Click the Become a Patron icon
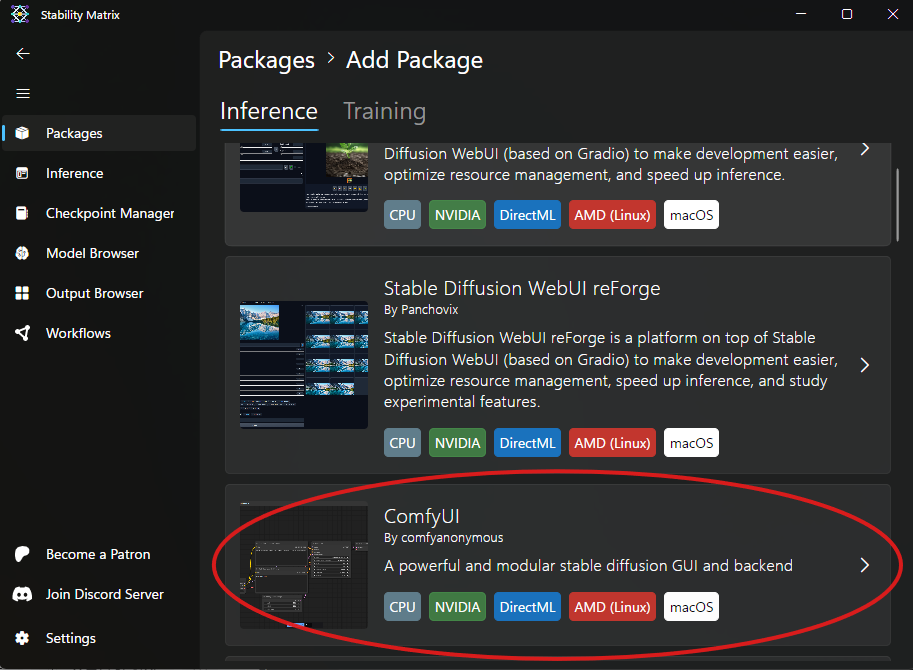Viewport: 913px width, 670px height. coord(22,554)
